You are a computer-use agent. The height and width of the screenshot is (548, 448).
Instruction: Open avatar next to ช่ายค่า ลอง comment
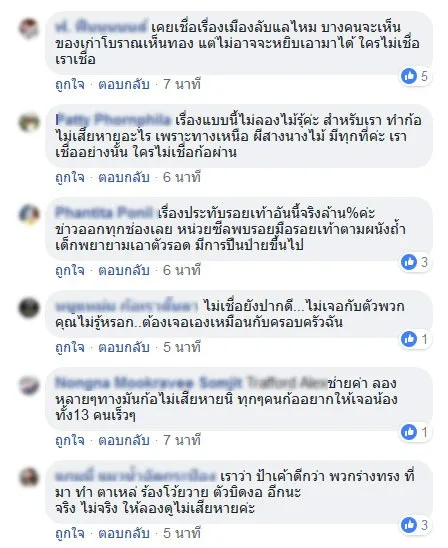click(x=29, y=384)
